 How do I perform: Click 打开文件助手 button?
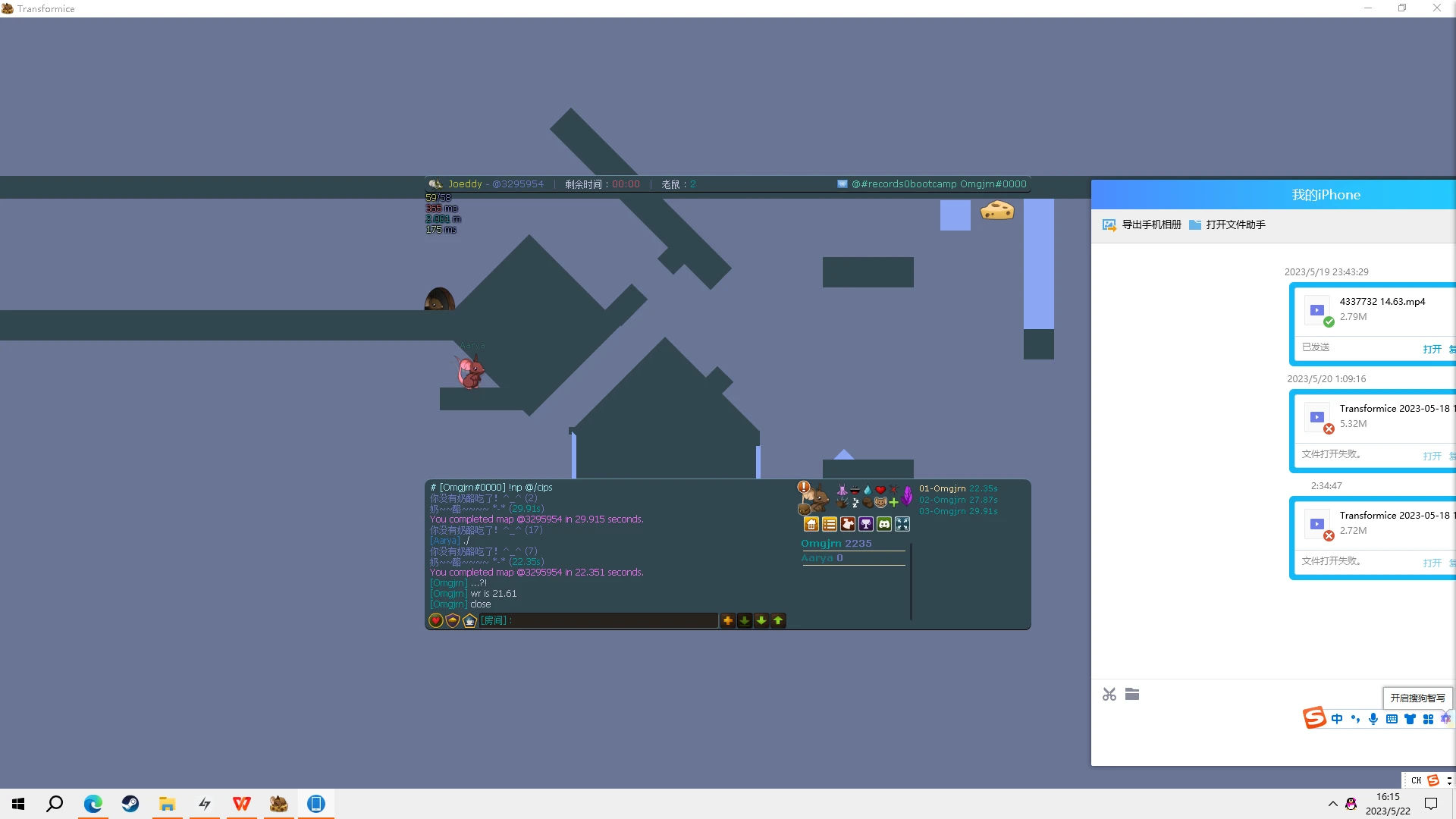tap(1227, 224)
